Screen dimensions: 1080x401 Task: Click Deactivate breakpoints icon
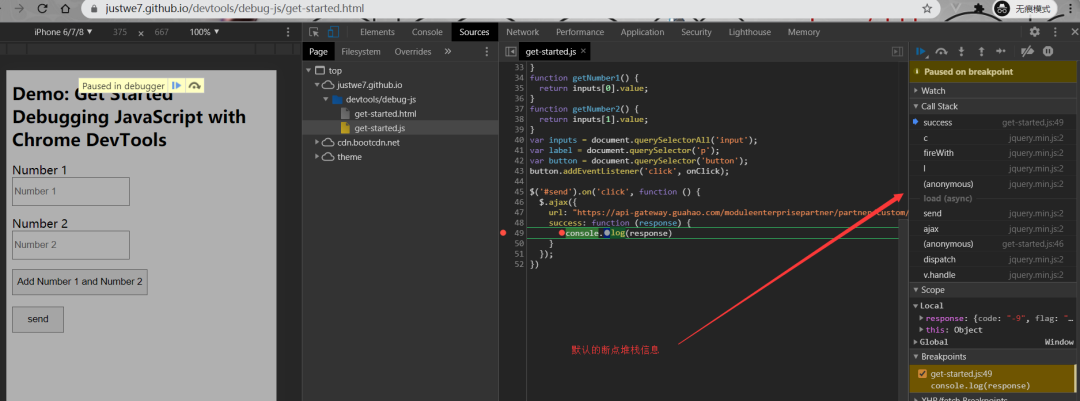(x=1029, y=51)
